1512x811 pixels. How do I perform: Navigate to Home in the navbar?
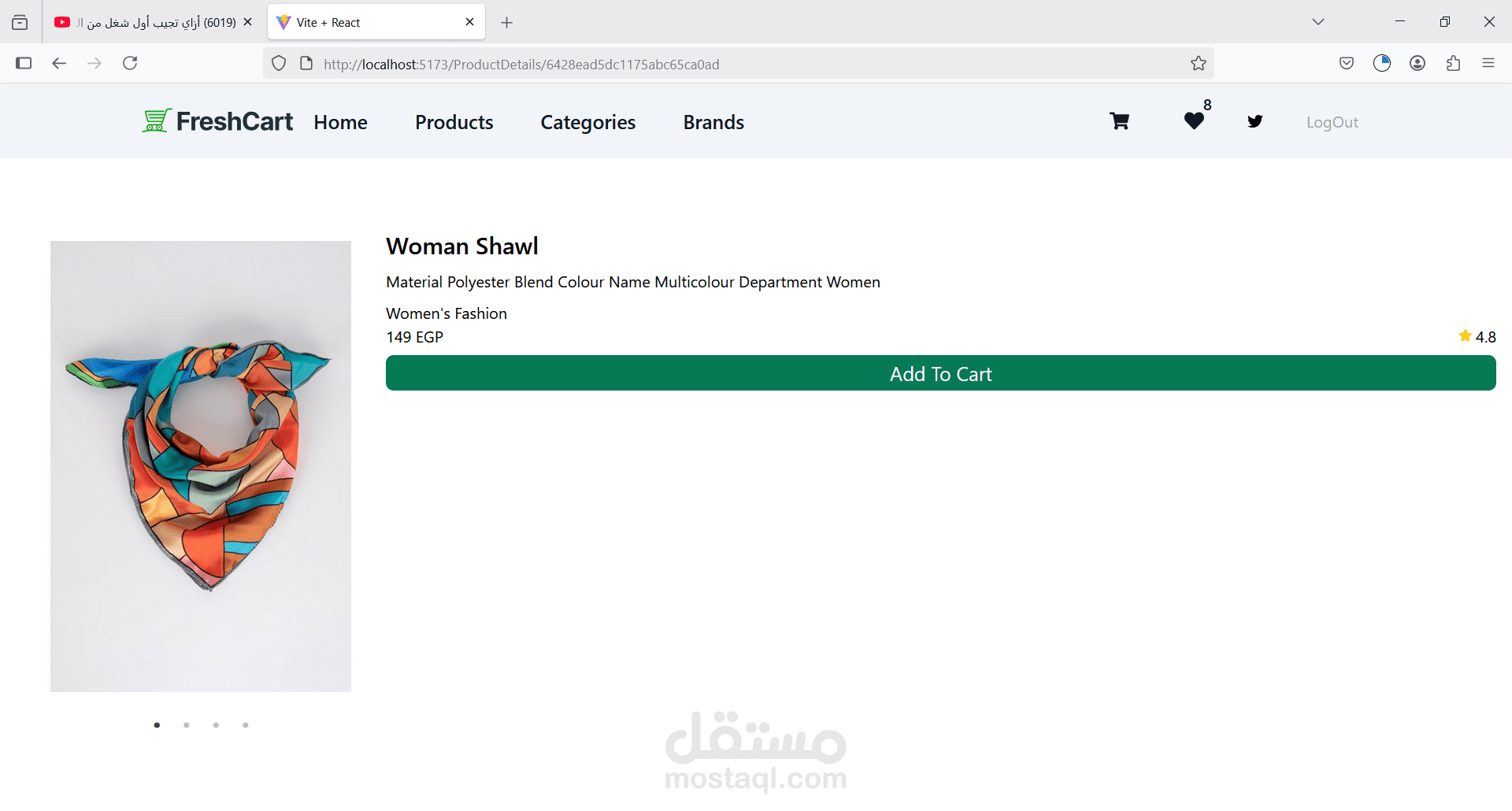tap(340, 122)
